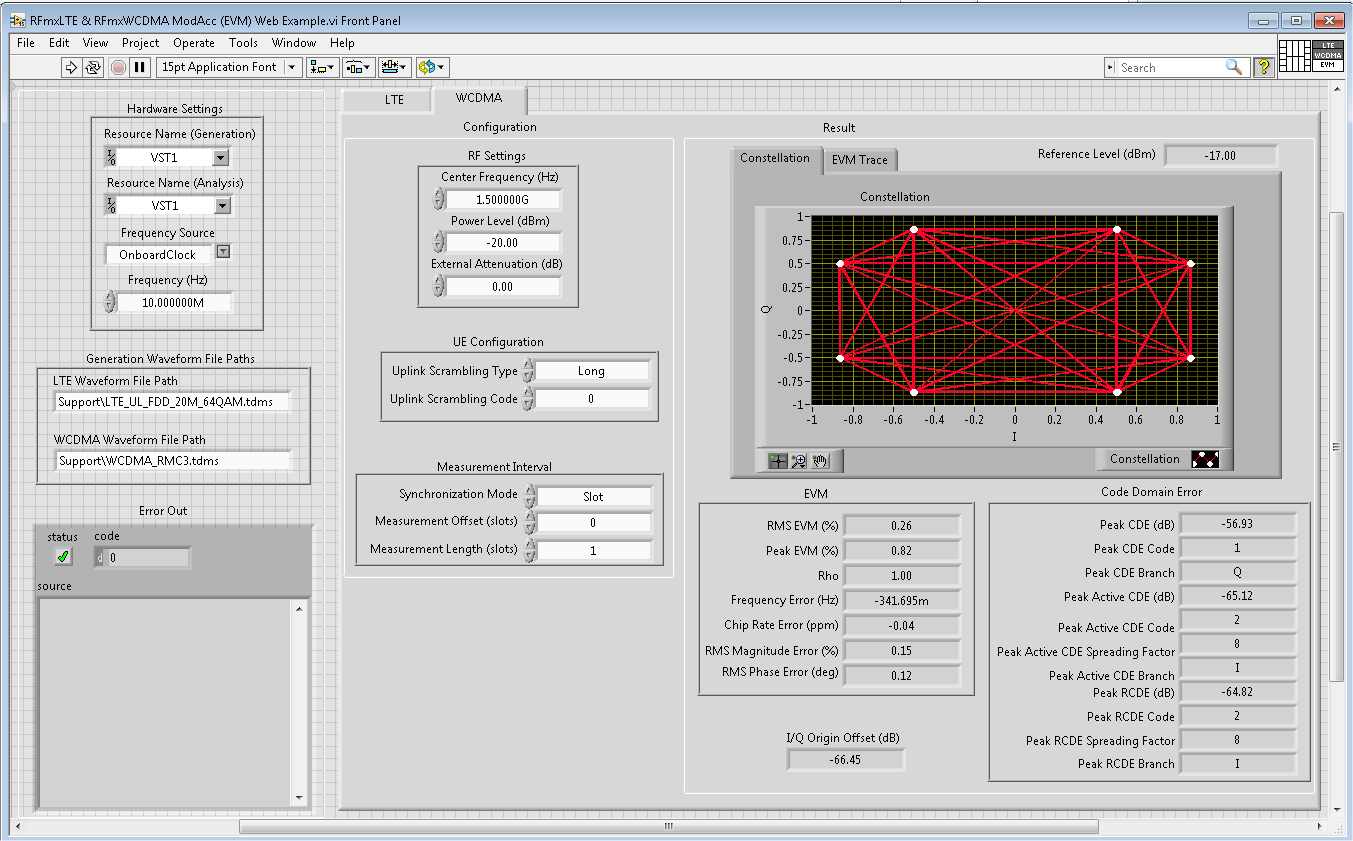The height and width of the screenshot is (841, 1353).
Task: Click the hardware Frequency (Hz) stepper
Action: (x=110, y=302)
